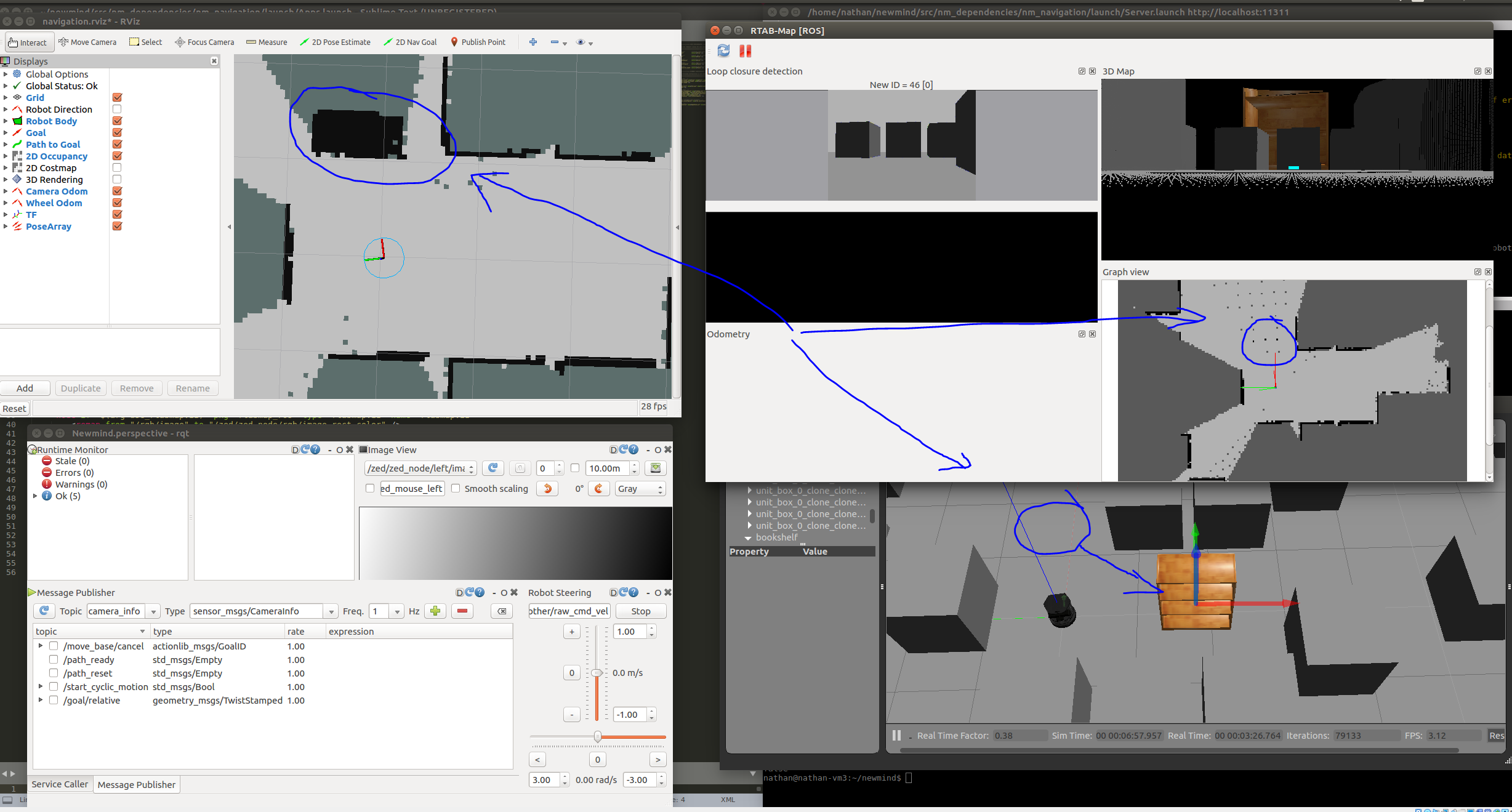
Task: Select the Measure tool in RViz toolbar
Action: click(267, 42)
